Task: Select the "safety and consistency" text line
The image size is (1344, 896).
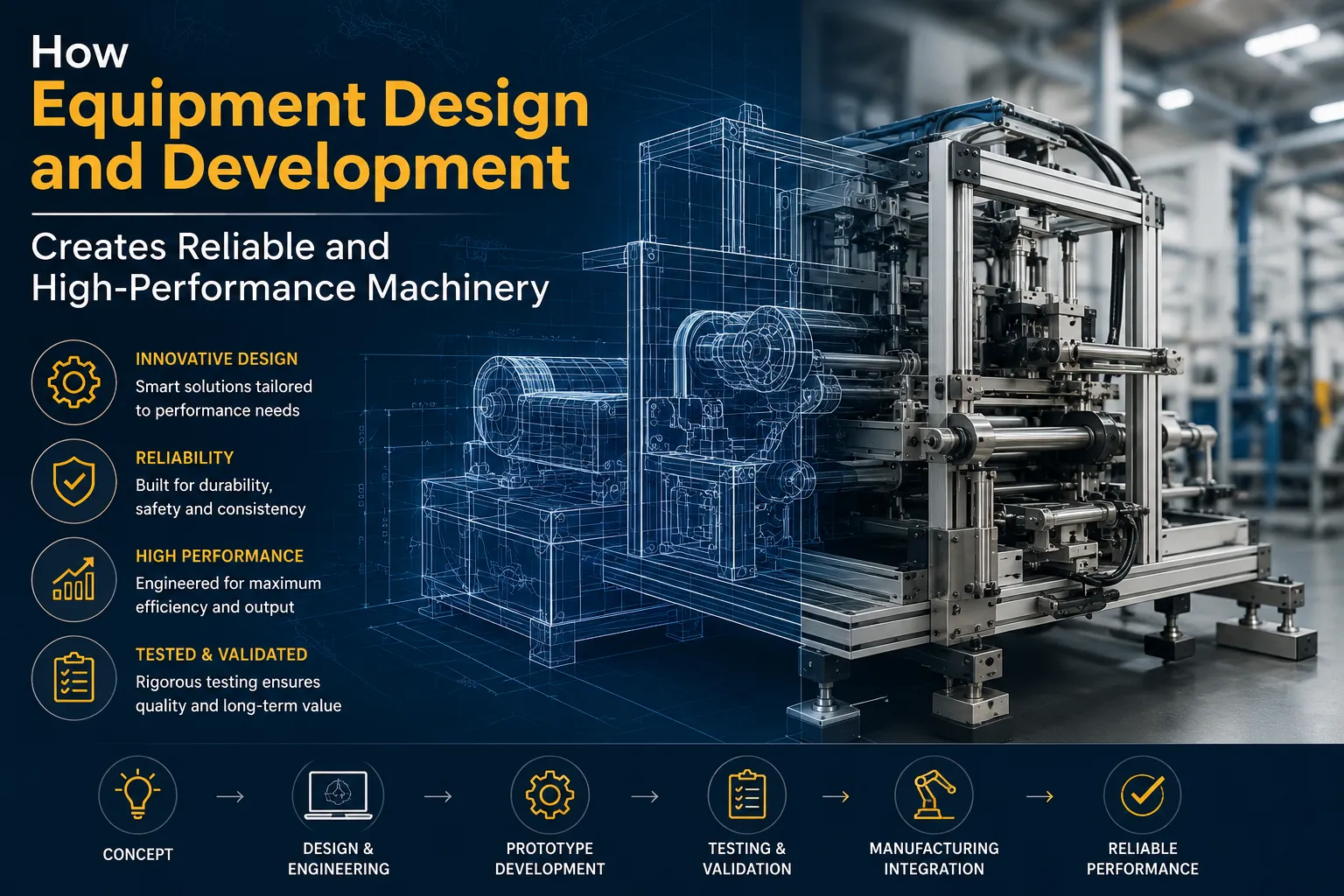Action: [x=220, y=509]
